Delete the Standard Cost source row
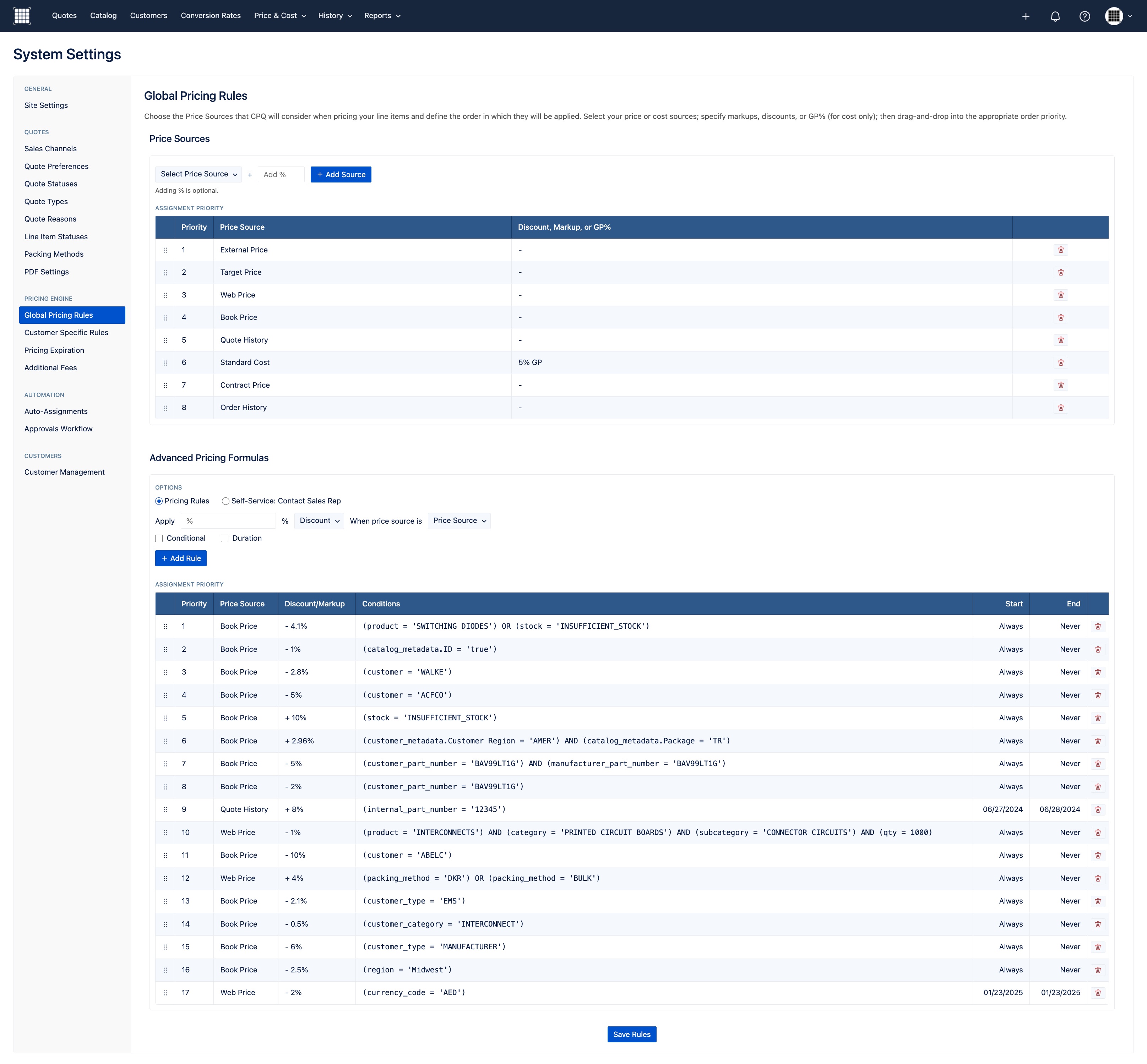The image size is (1147, 1064). (x=1061, y=363)
